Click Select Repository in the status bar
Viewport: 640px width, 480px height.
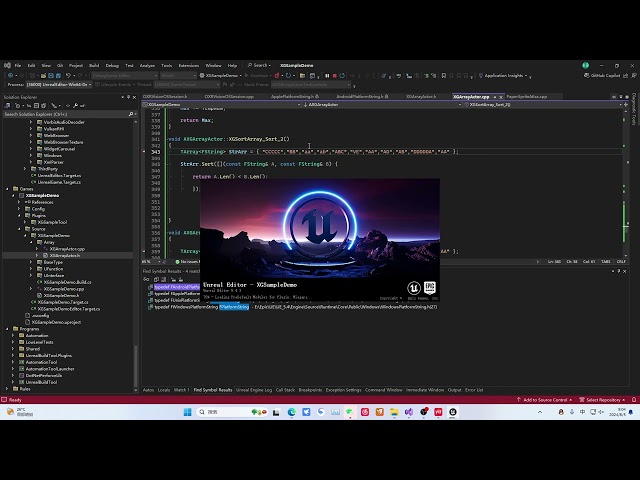pos(602,400)
